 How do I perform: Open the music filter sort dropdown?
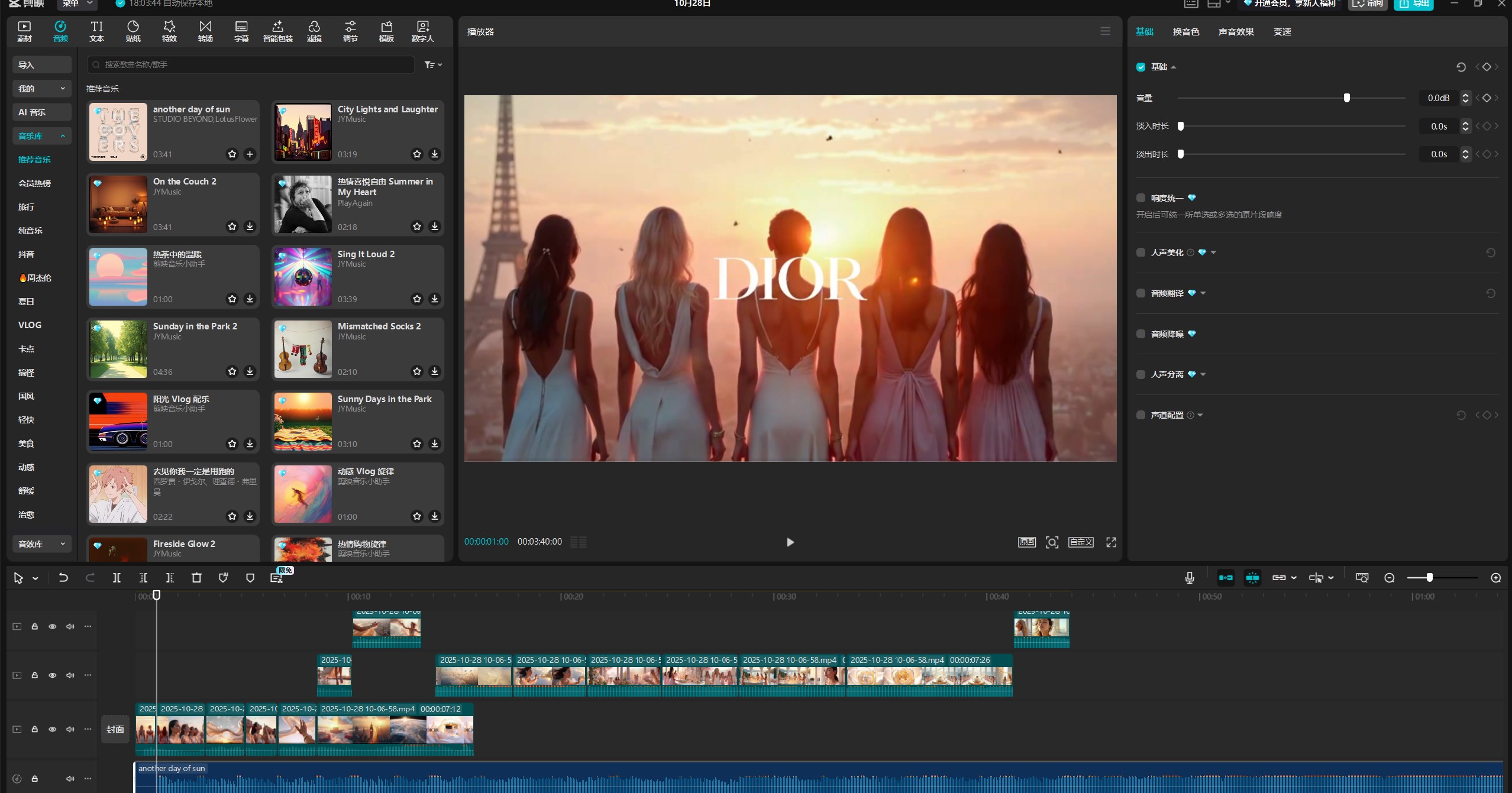coord(433,64)
